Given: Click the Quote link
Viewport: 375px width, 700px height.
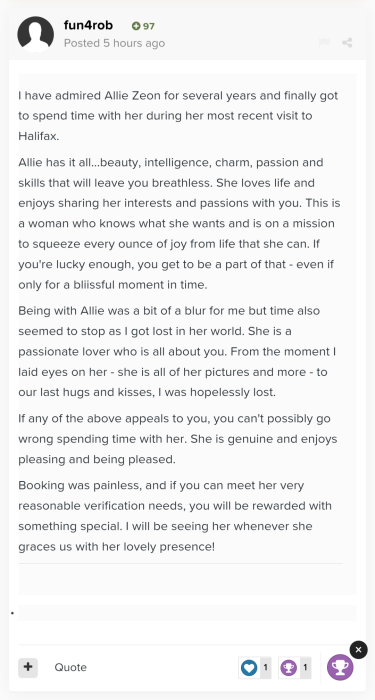Looking at the screenshot, I should pos(71,667).
